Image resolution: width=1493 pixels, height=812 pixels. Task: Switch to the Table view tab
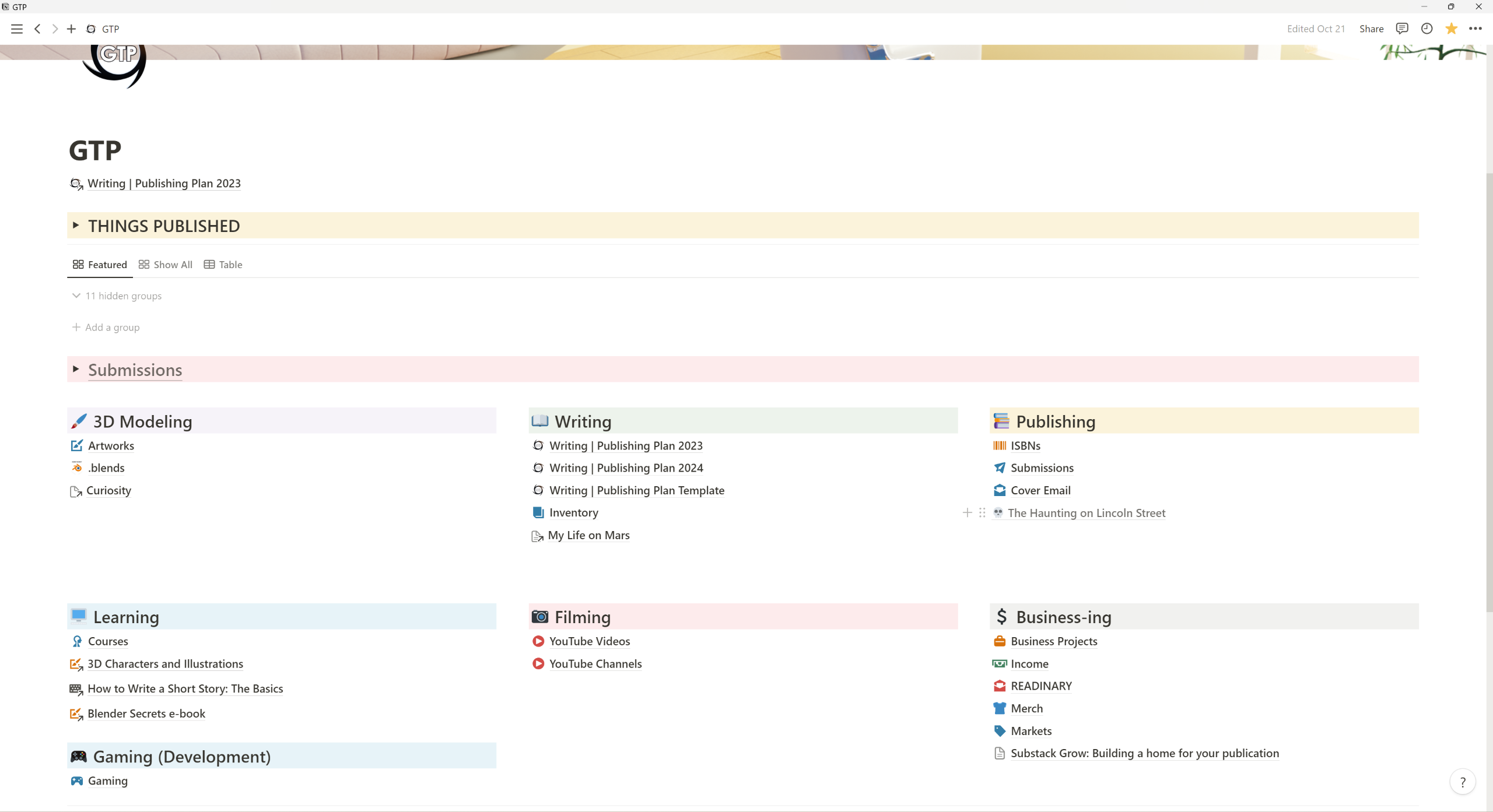click(x=223, y=265)
